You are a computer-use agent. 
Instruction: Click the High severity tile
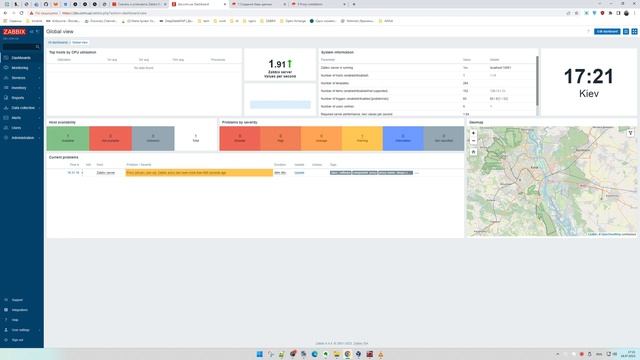280,138
